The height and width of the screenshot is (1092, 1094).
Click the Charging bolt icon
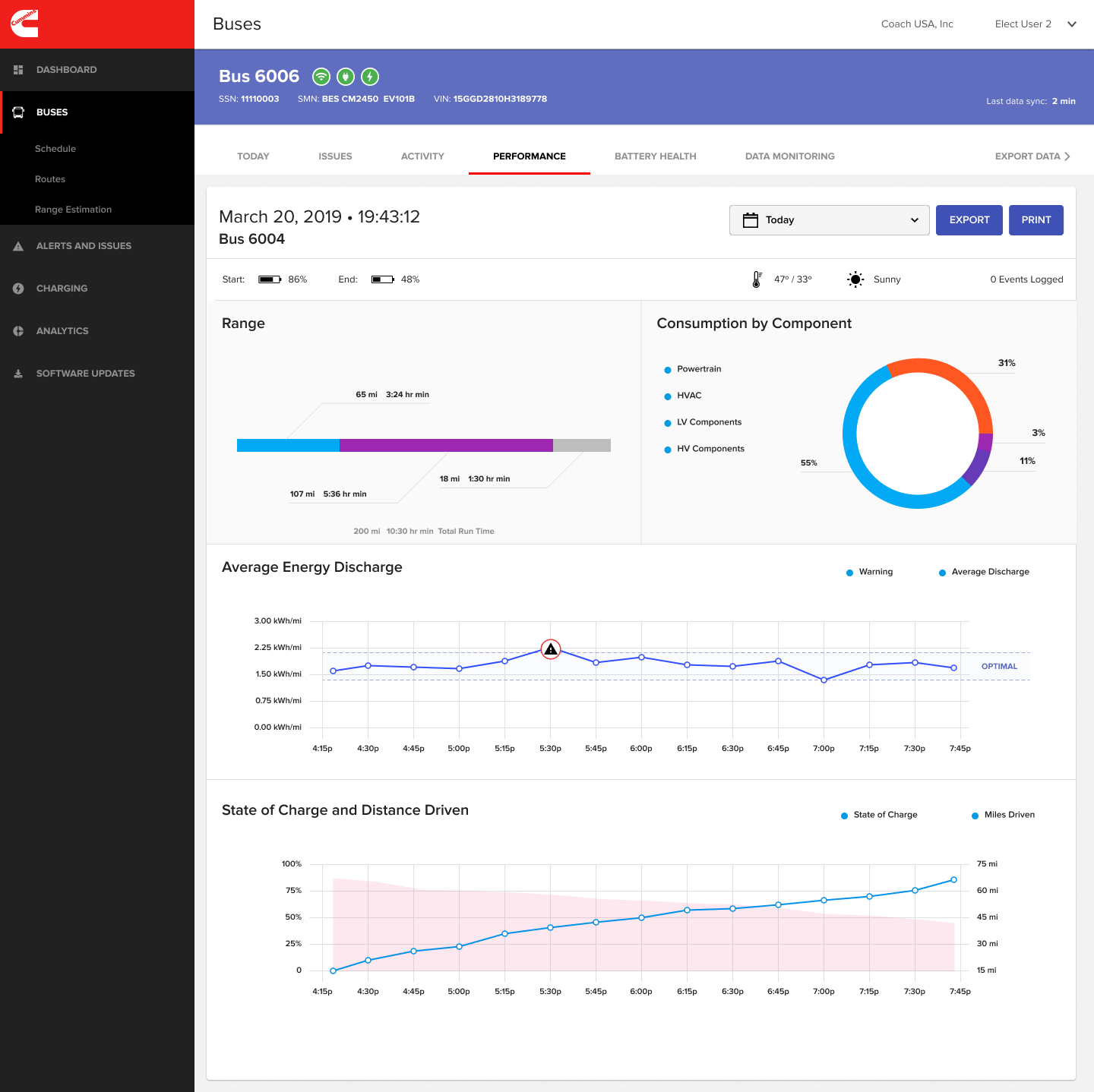18,289
